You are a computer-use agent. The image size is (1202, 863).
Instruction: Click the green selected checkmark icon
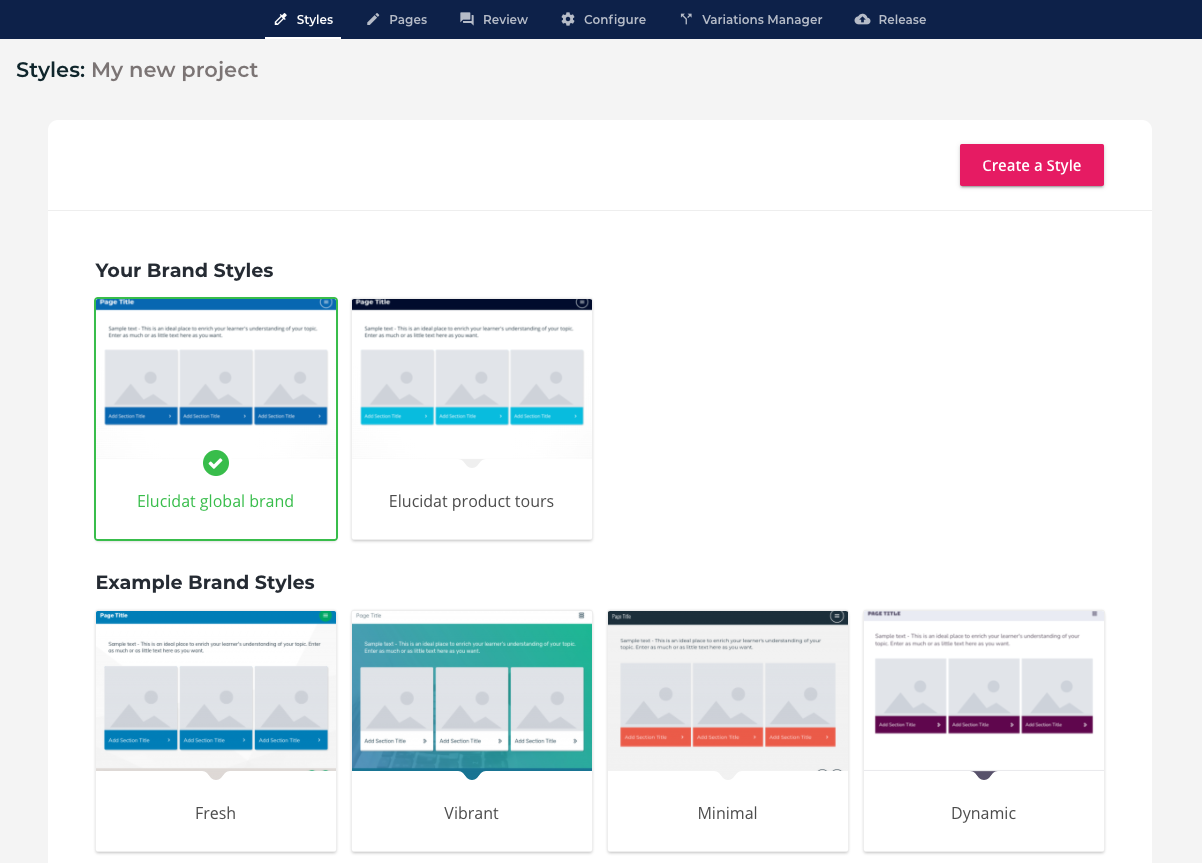(x=216, y=463)
